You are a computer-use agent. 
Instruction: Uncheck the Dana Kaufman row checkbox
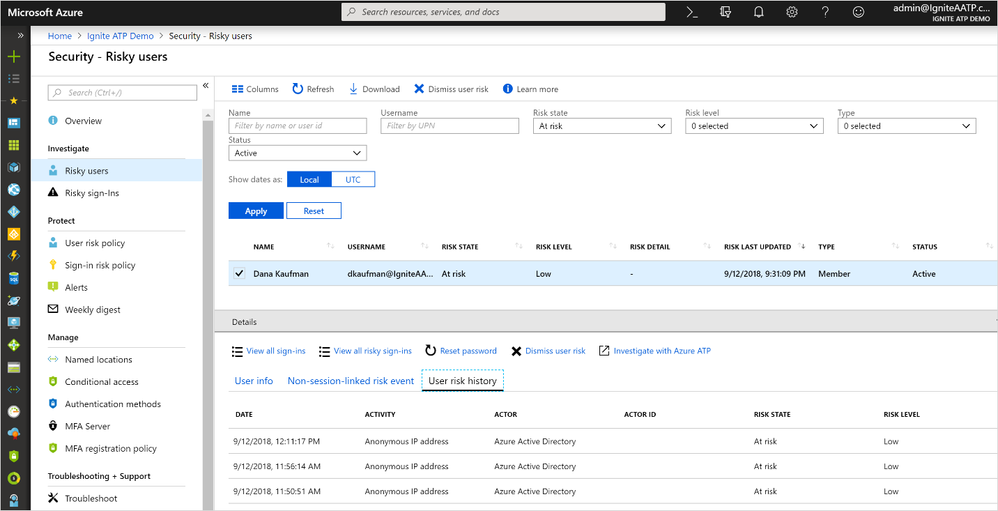(238, 273)
